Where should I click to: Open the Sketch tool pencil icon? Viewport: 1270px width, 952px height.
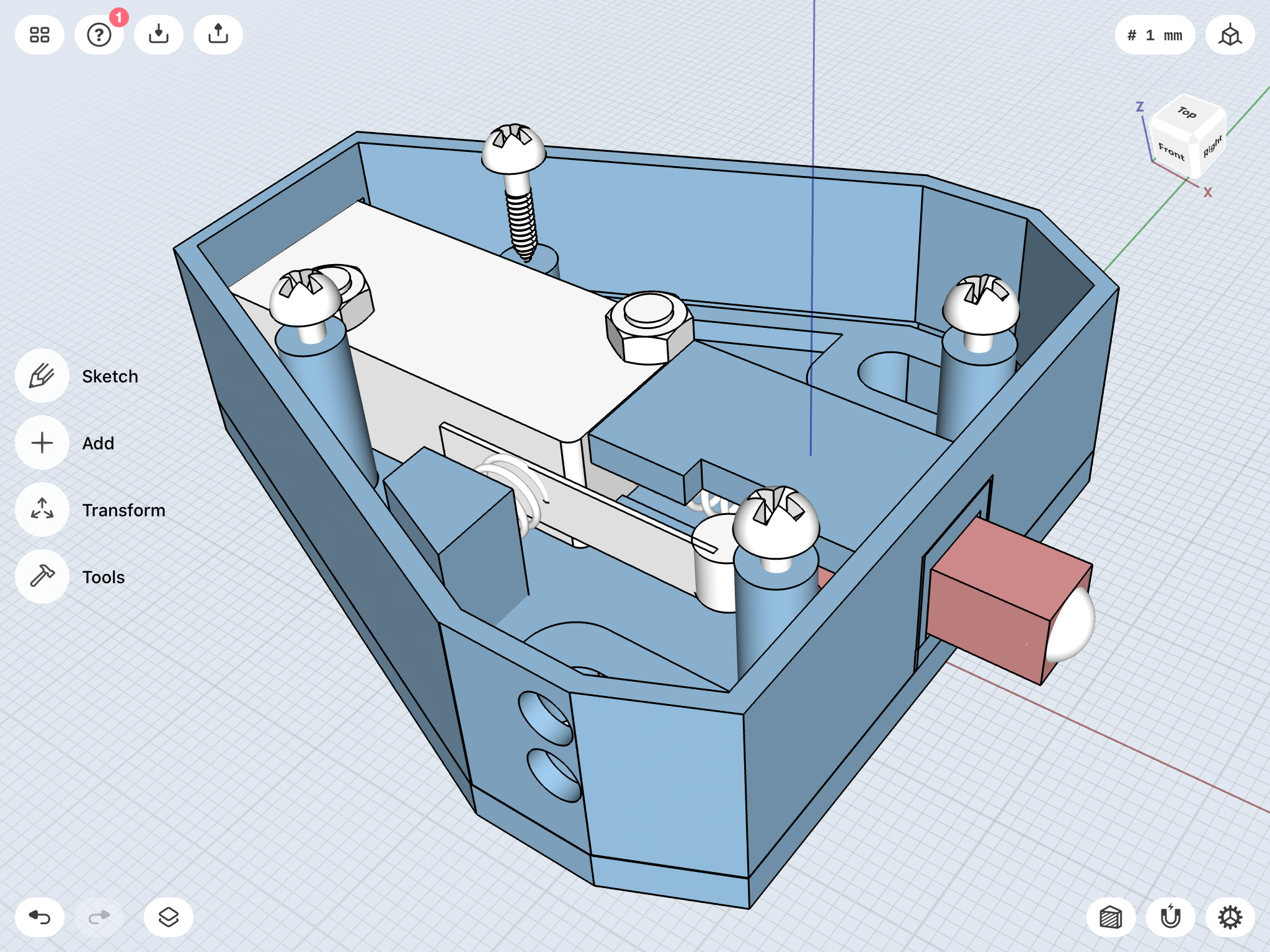42,376
